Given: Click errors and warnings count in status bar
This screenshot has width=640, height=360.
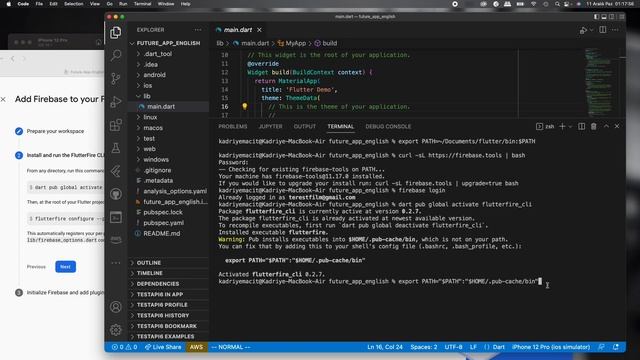Looking at the screenshot, I should (124, 347).
